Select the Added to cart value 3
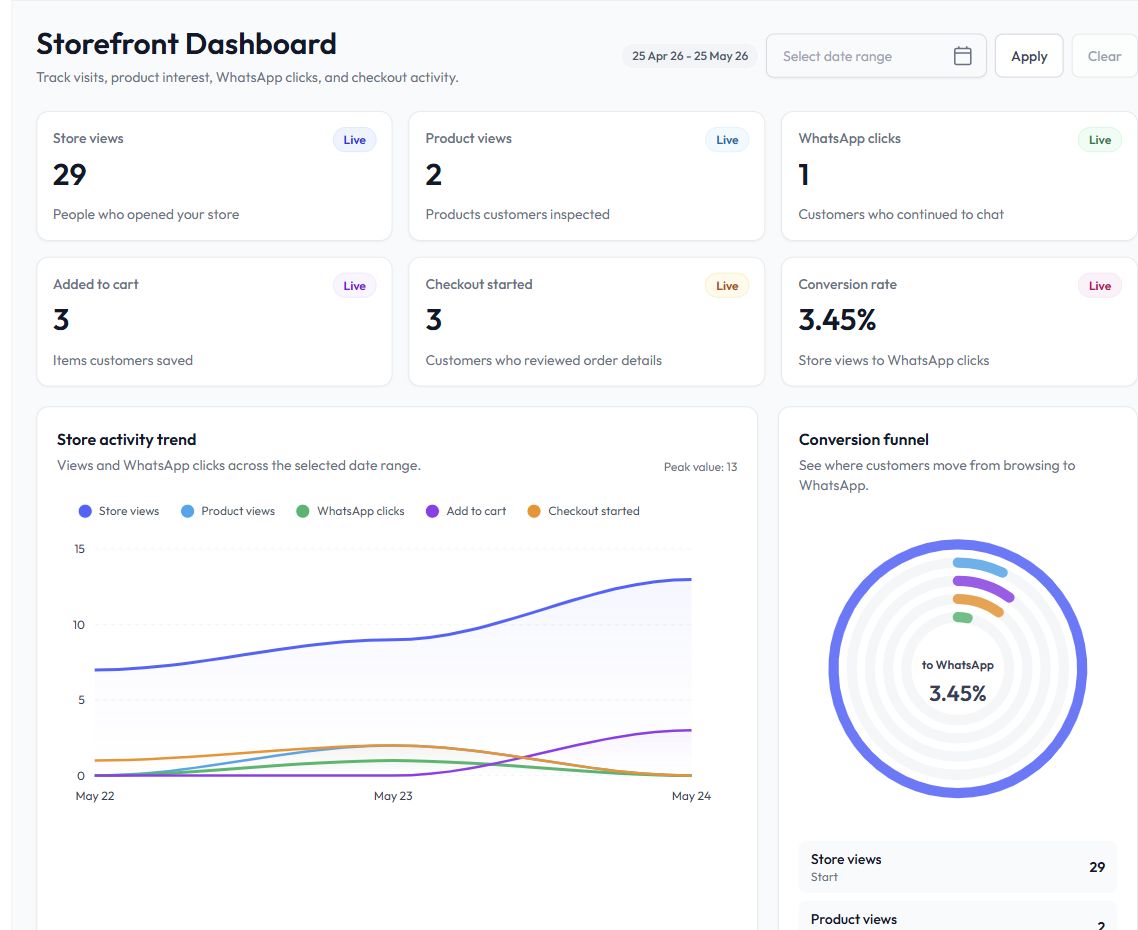Screen dimensions: 1138x930 61,320
